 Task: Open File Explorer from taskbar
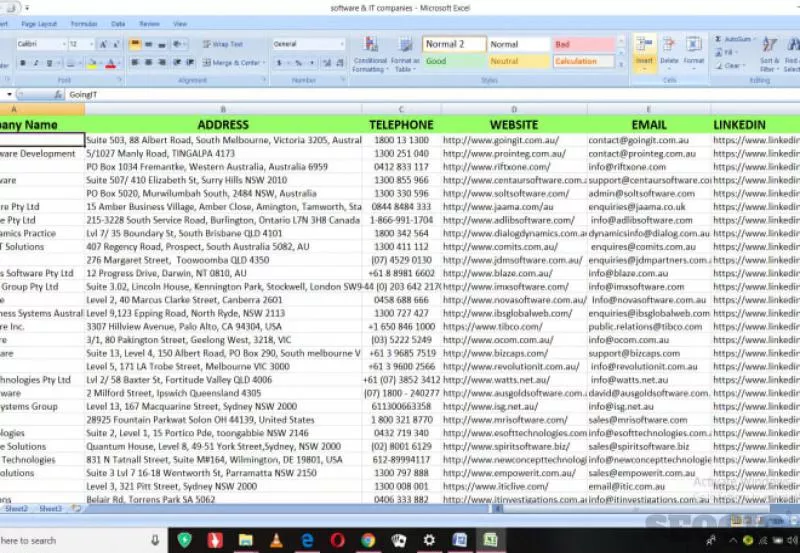click(x=245, y=540)
